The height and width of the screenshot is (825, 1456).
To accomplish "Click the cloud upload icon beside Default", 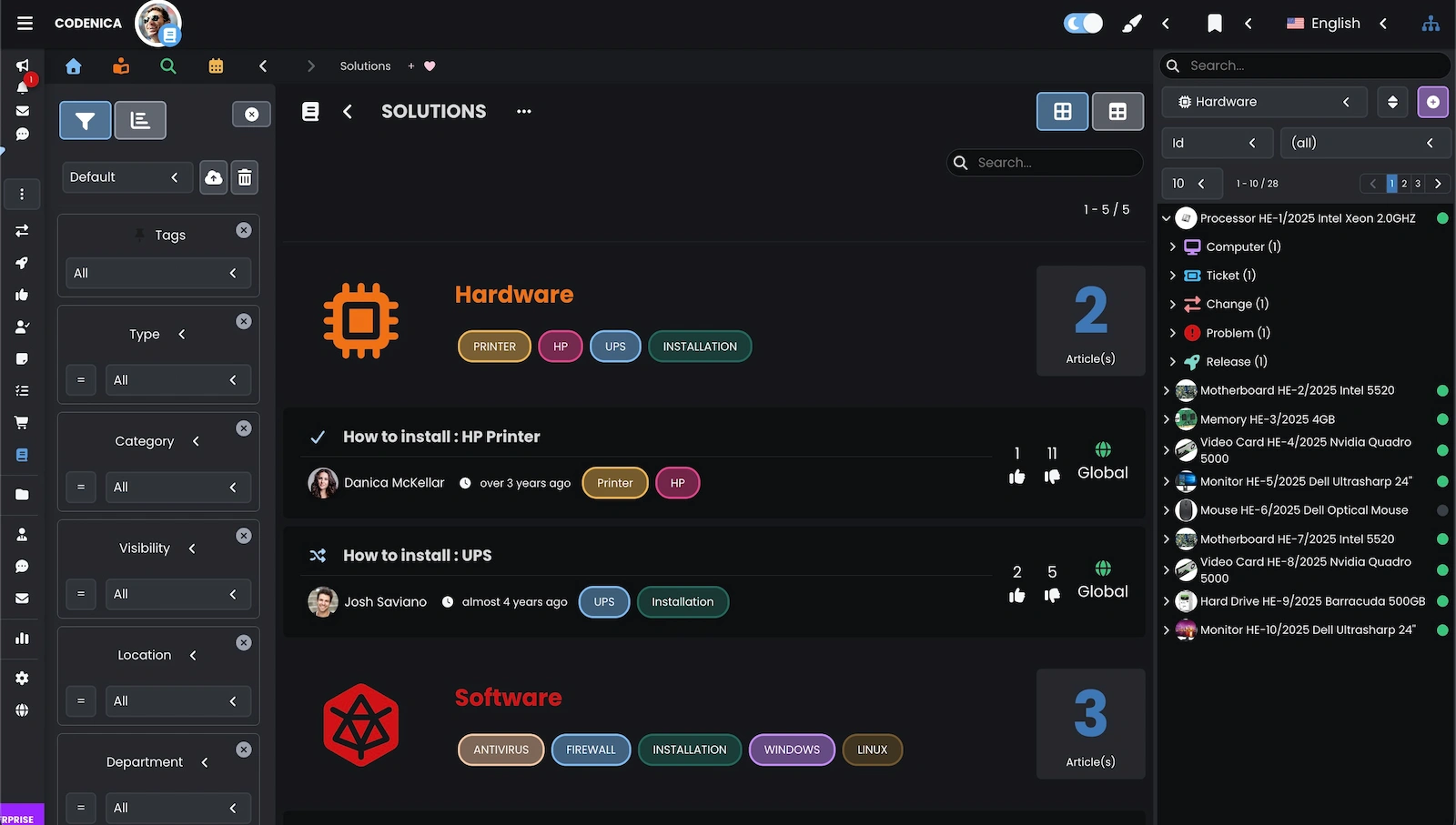I will (213, 177).
